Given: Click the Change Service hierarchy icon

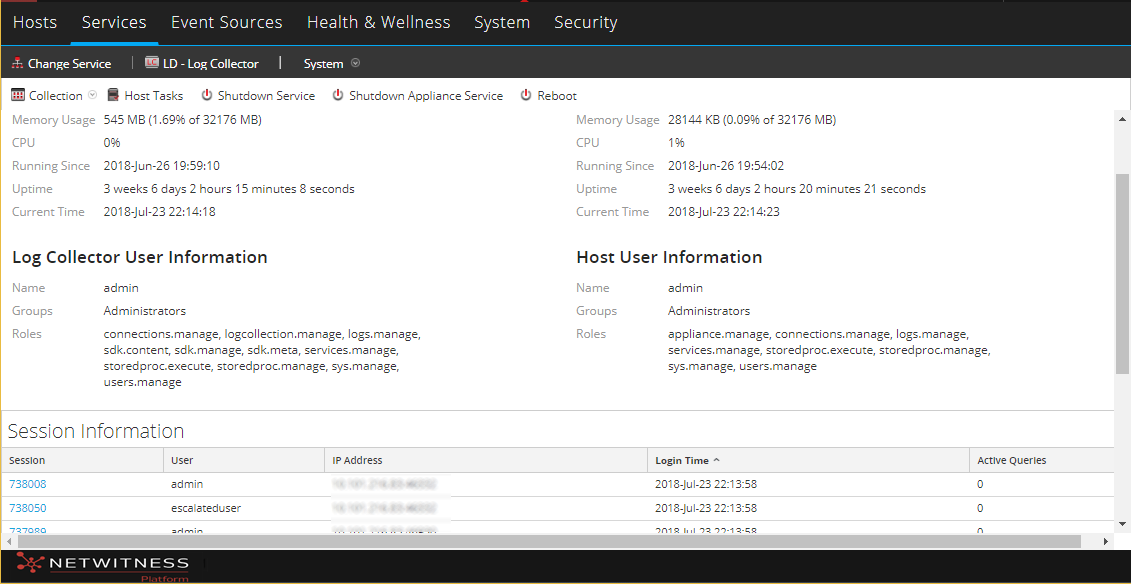Looking at the screenshot, I should pos(17,63).
